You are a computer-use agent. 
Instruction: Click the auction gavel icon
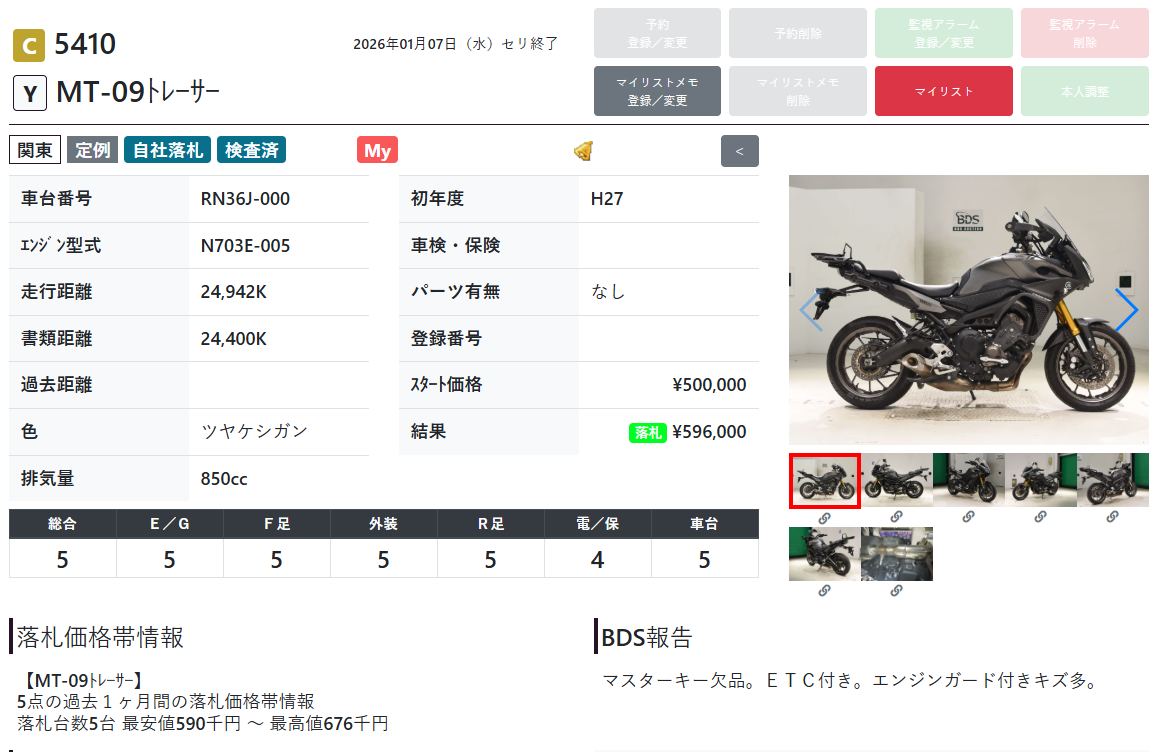[x=584, y=151]
